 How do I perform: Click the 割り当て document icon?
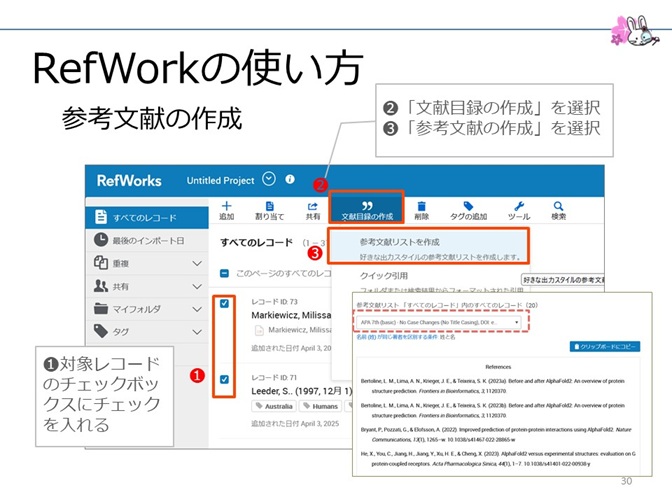click(270, 207)
